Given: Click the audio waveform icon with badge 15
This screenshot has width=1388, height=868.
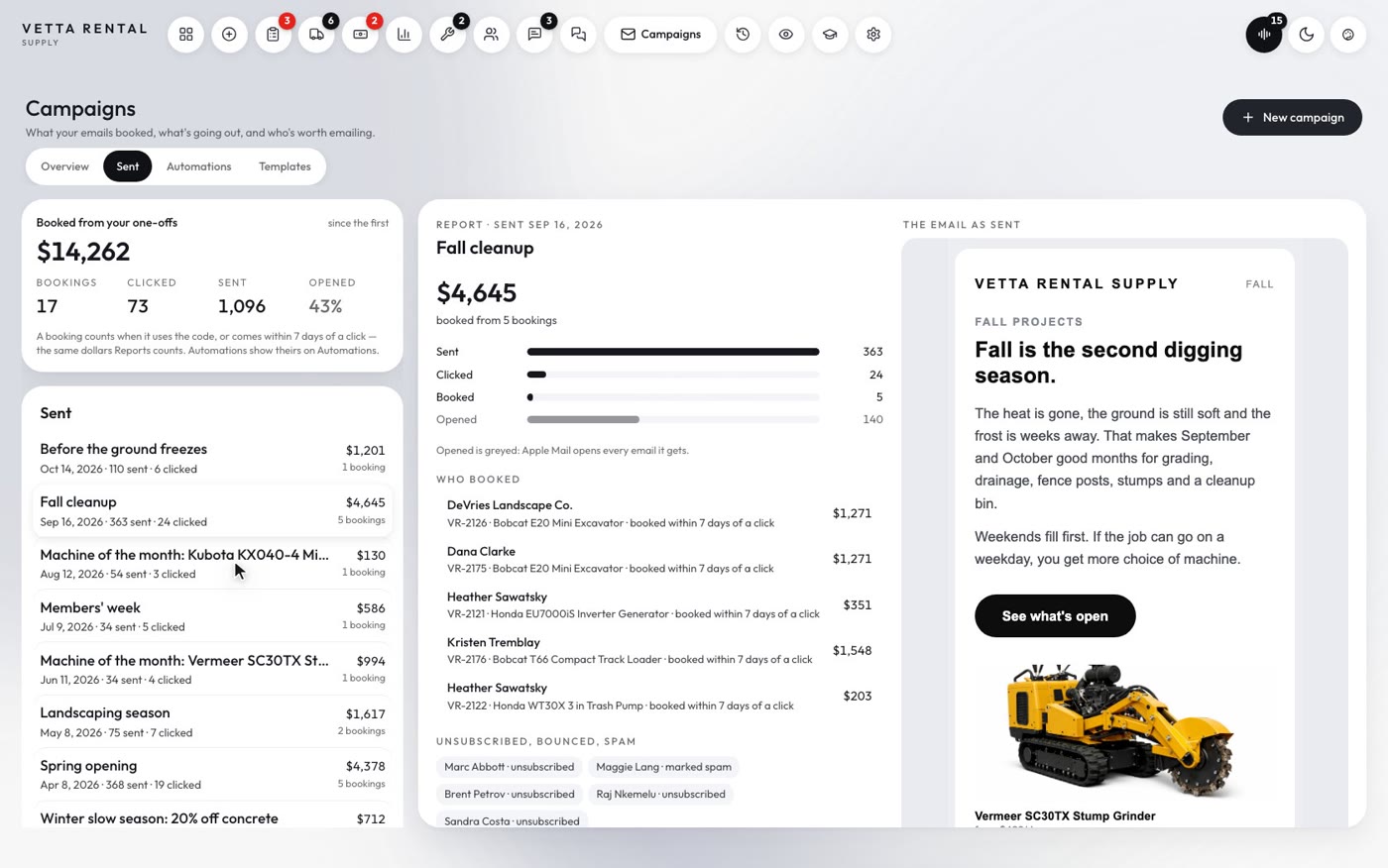Looking at the screenshot, I should [1264, 35].
